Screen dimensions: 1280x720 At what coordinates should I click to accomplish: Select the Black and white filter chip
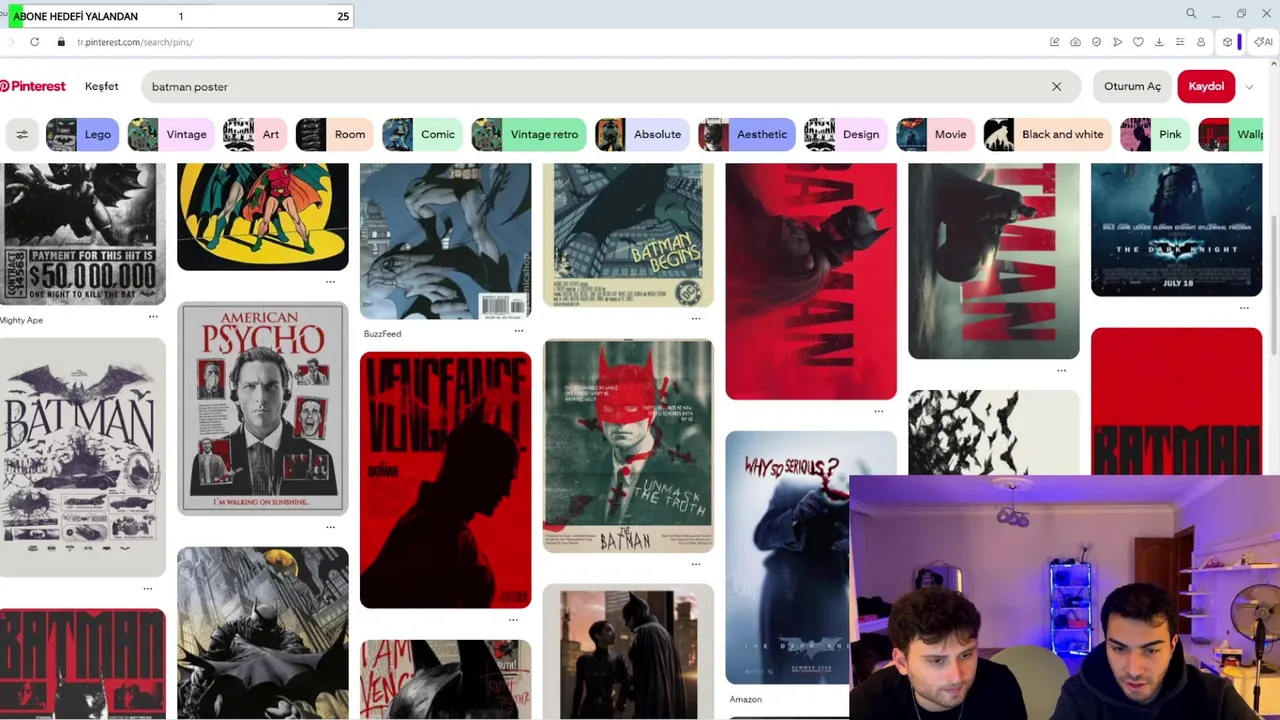pos(1048,134)
